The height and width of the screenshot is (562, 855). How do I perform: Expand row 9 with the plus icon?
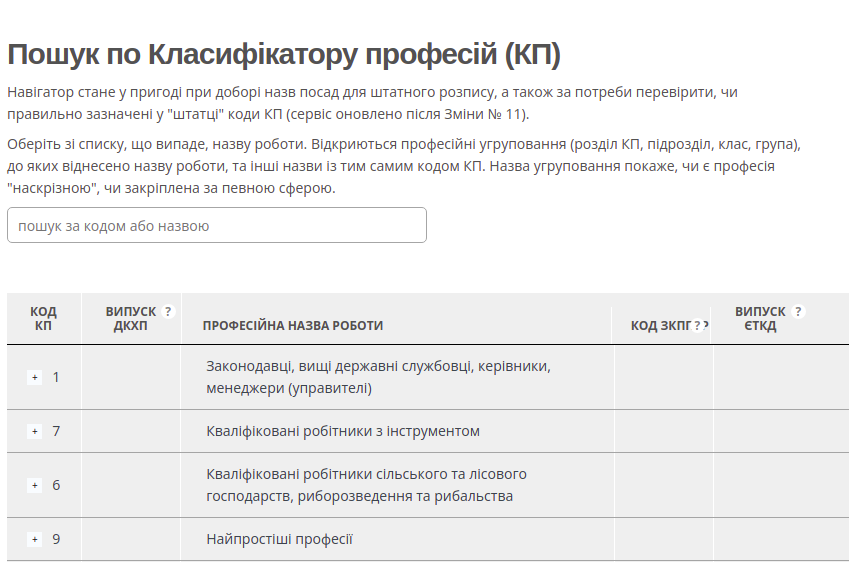[x=34, y=539]
